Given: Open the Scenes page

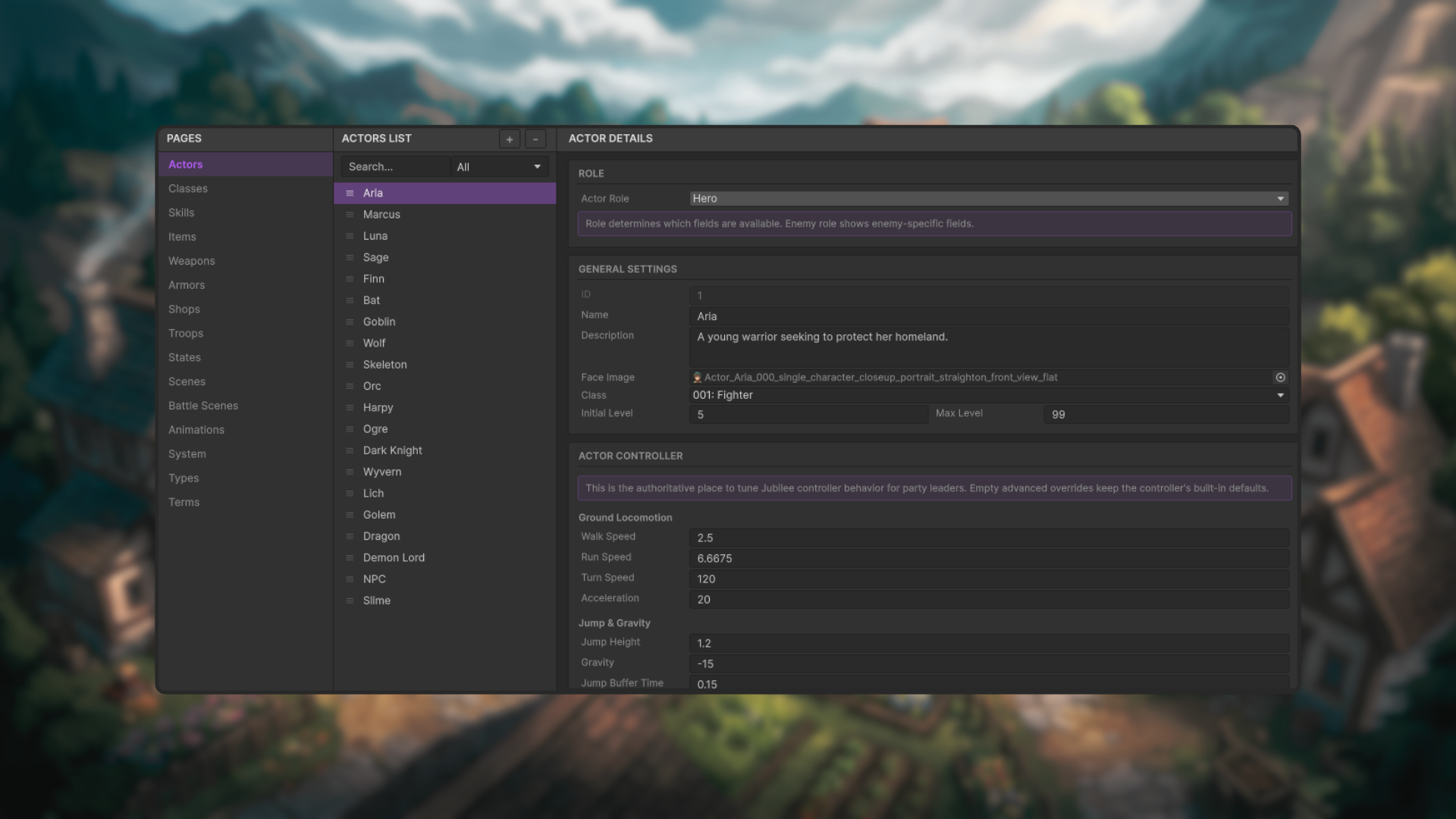Looking at the screenshot, I should click(246, 381).
